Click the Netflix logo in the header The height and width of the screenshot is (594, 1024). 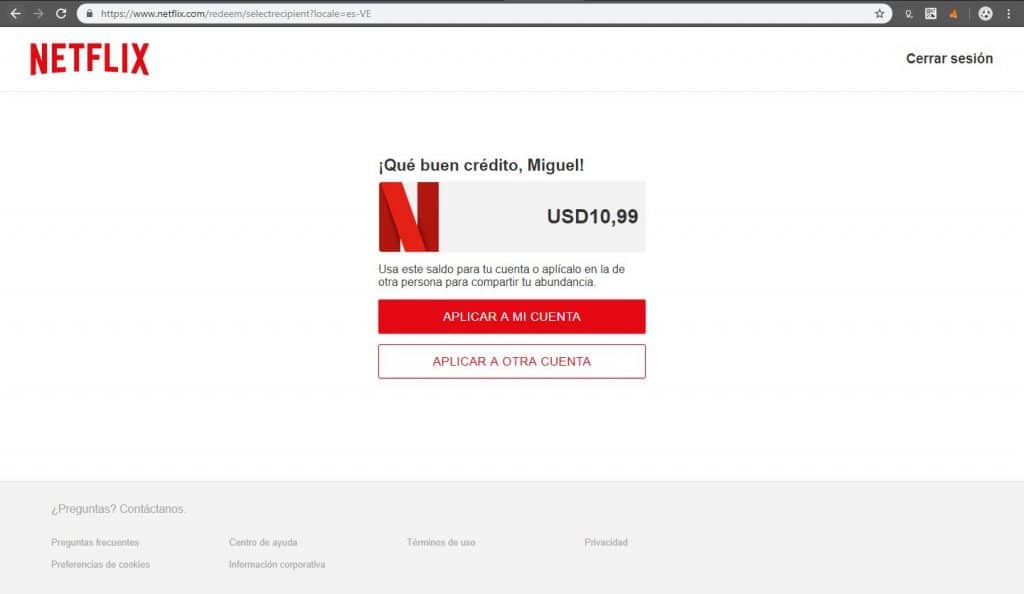tap(89, 59)
